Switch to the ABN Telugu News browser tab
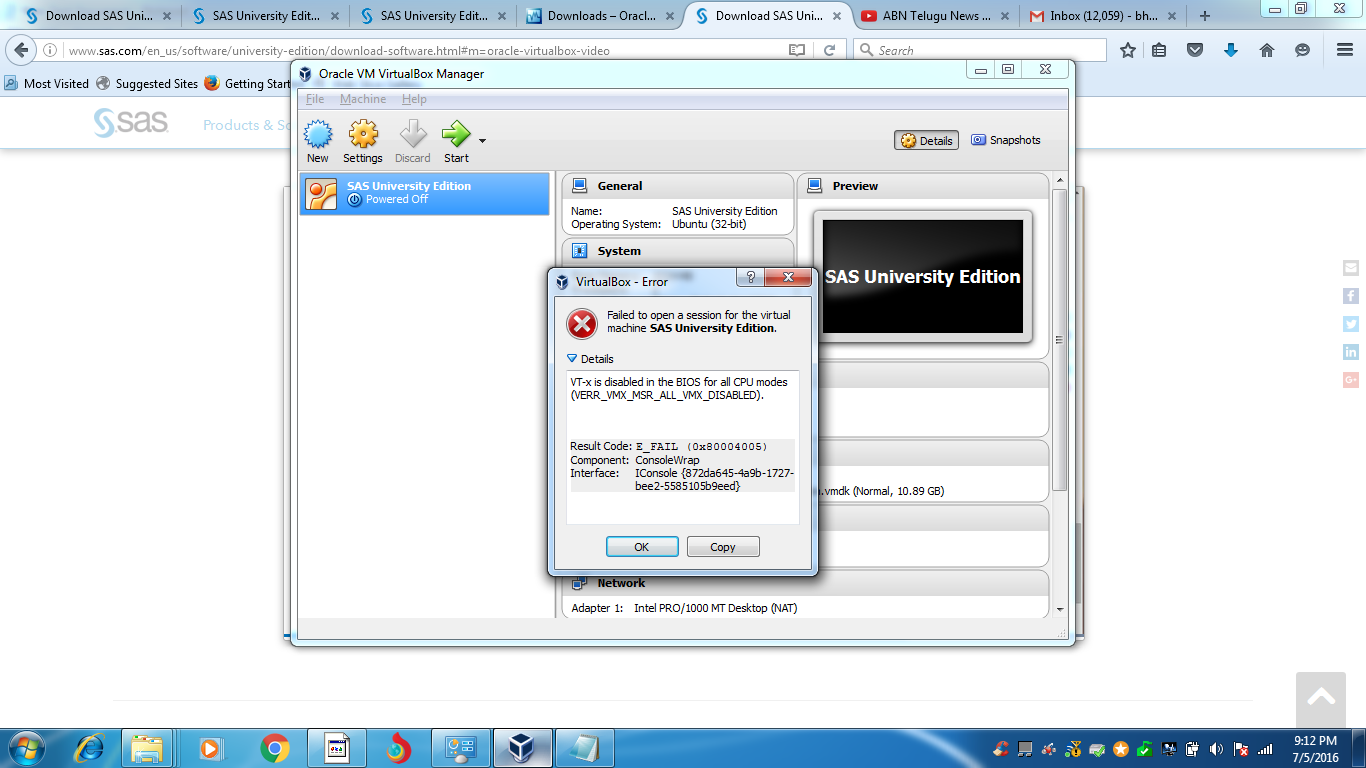 pyautogui.click(x=936, y=16)
